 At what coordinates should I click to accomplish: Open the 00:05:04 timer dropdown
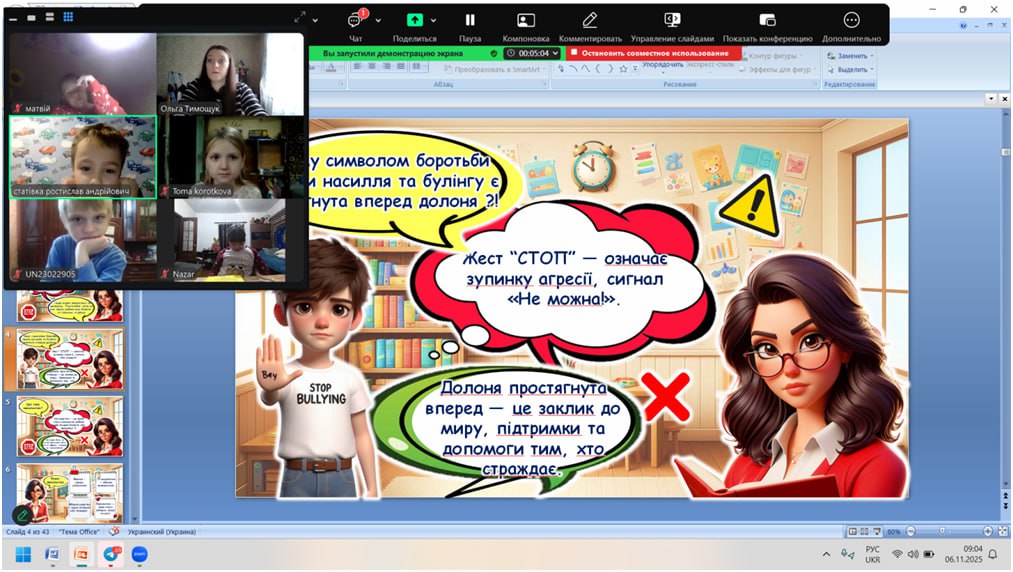click(531, 53)
